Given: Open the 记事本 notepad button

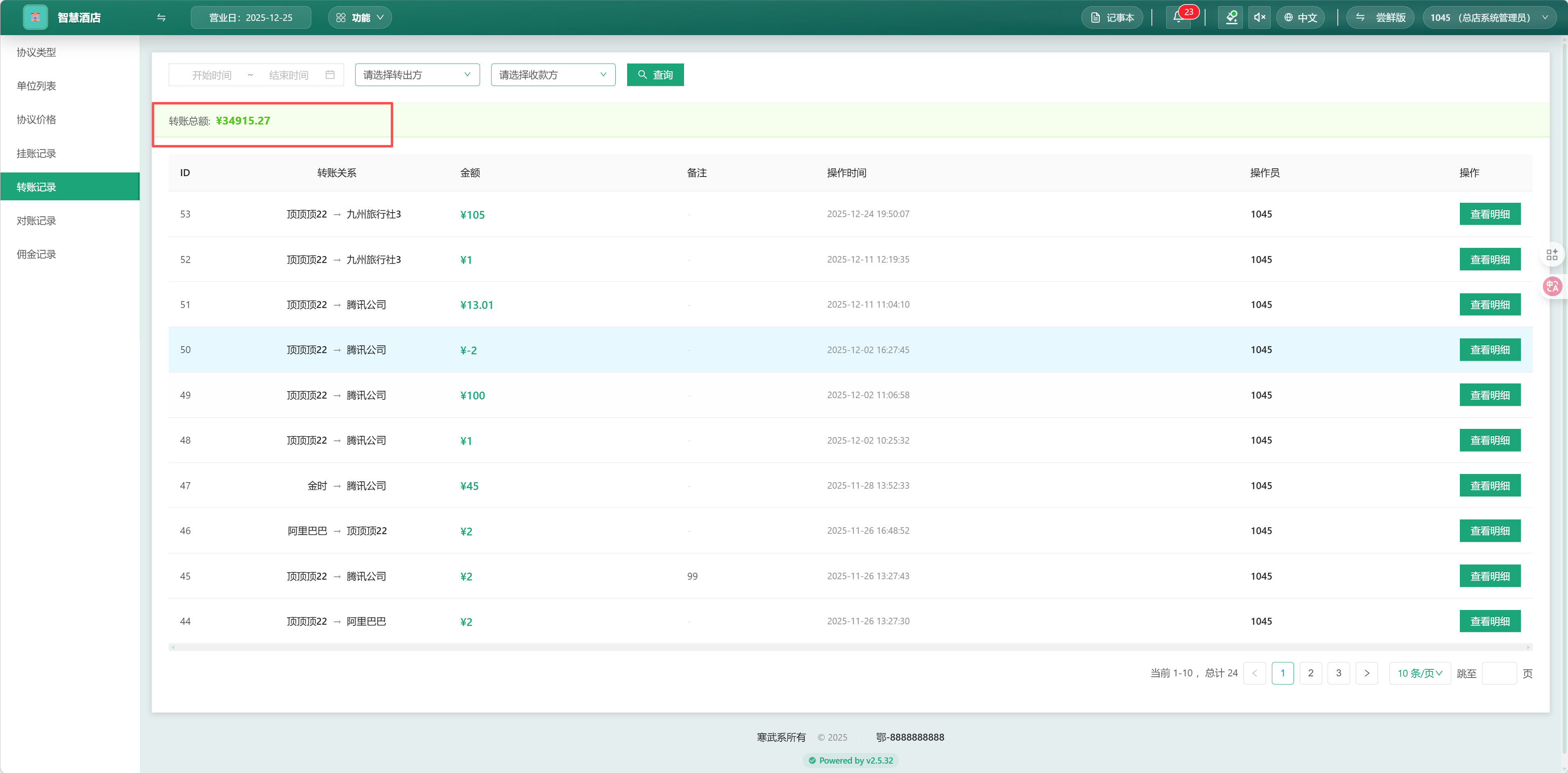Looking at the screenshot, I should [x=1112, y=18].
